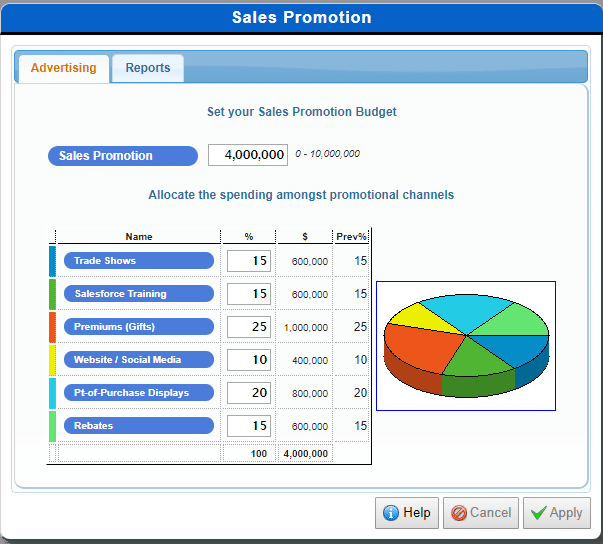Click the Sales Promotion label button

(x=123, y=156)
